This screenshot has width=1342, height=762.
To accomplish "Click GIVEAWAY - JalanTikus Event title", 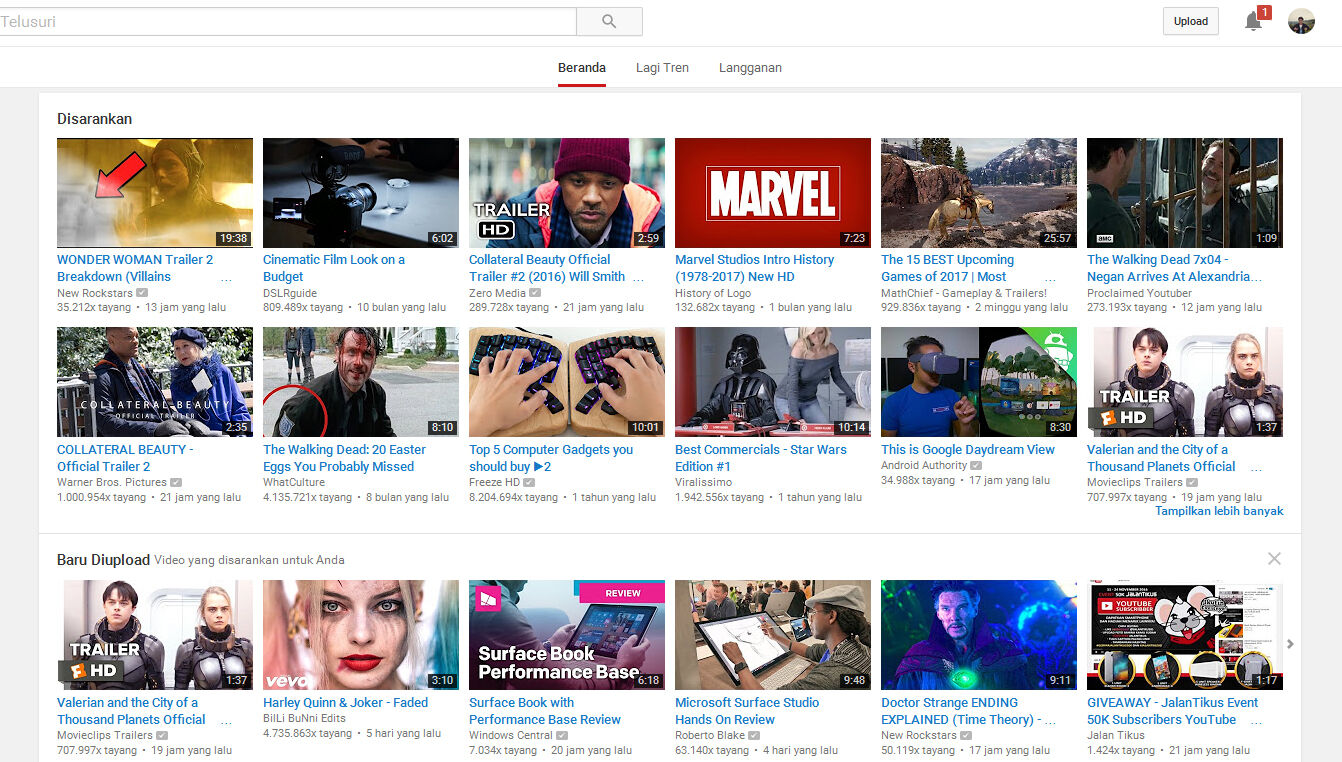I will [x=1173, y=711].
